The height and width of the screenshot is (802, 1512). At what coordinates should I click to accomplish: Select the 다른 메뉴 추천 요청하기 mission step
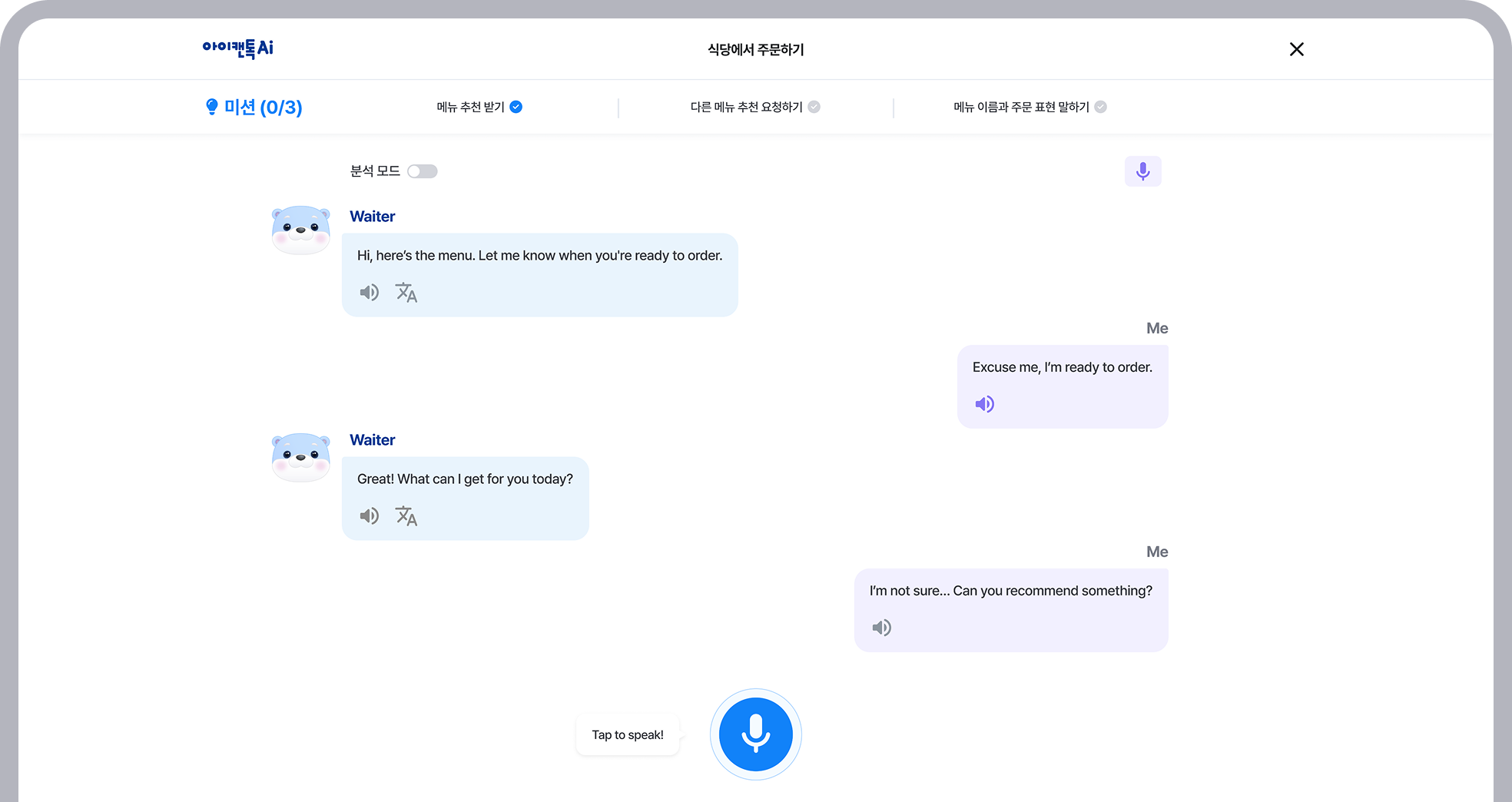(x=746, y=107)
